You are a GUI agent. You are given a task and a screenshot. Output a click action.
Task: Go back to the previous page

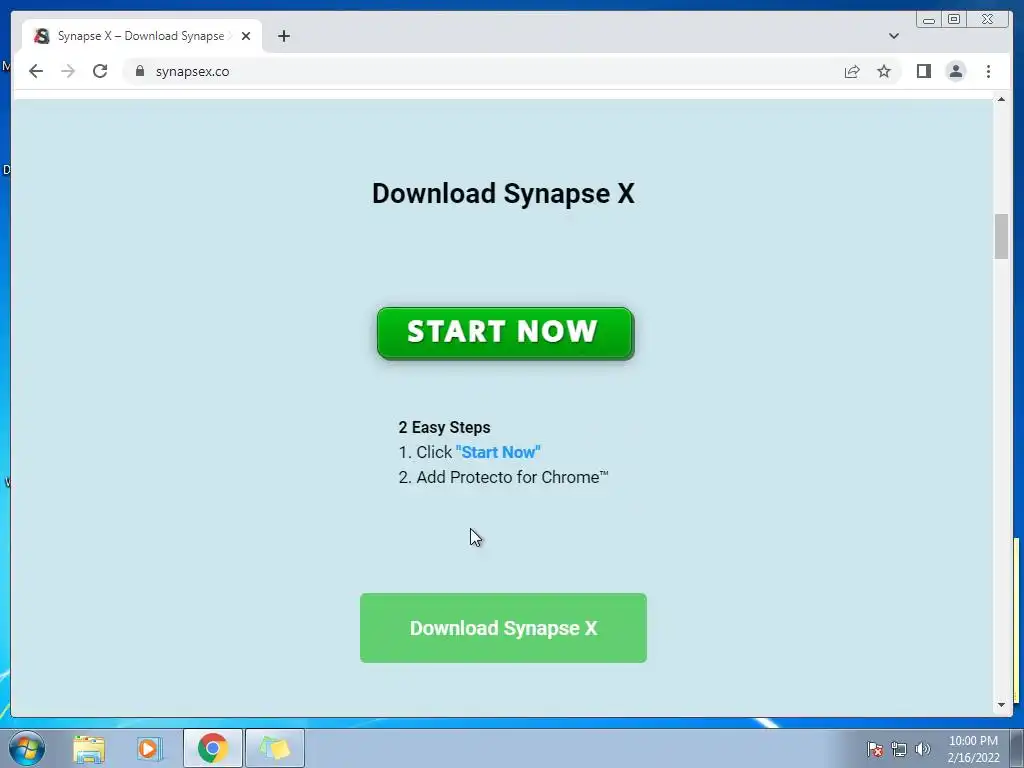(36, 71)
